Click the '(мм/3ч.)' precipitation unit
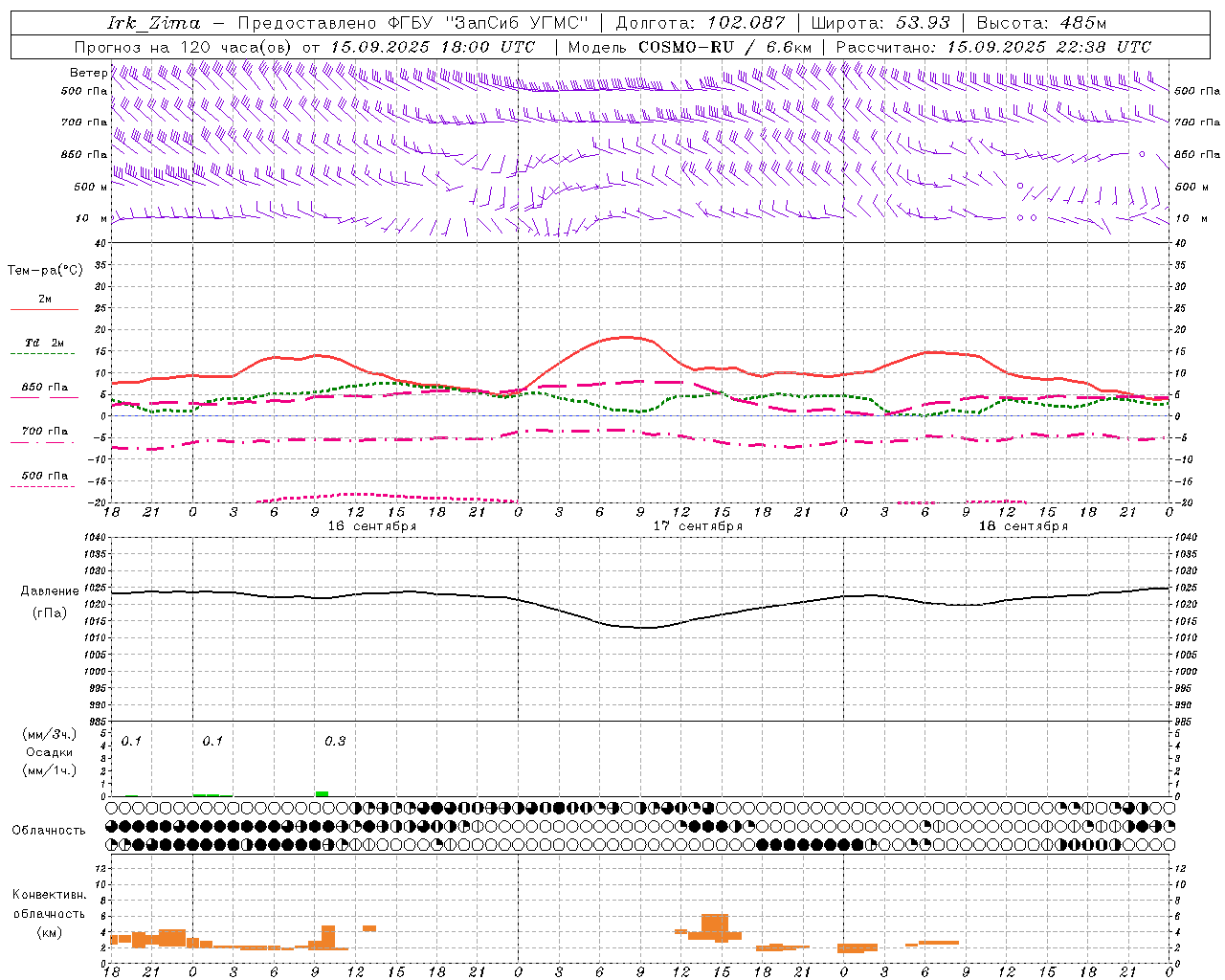The image size is (1225, 980). [50, 734]
